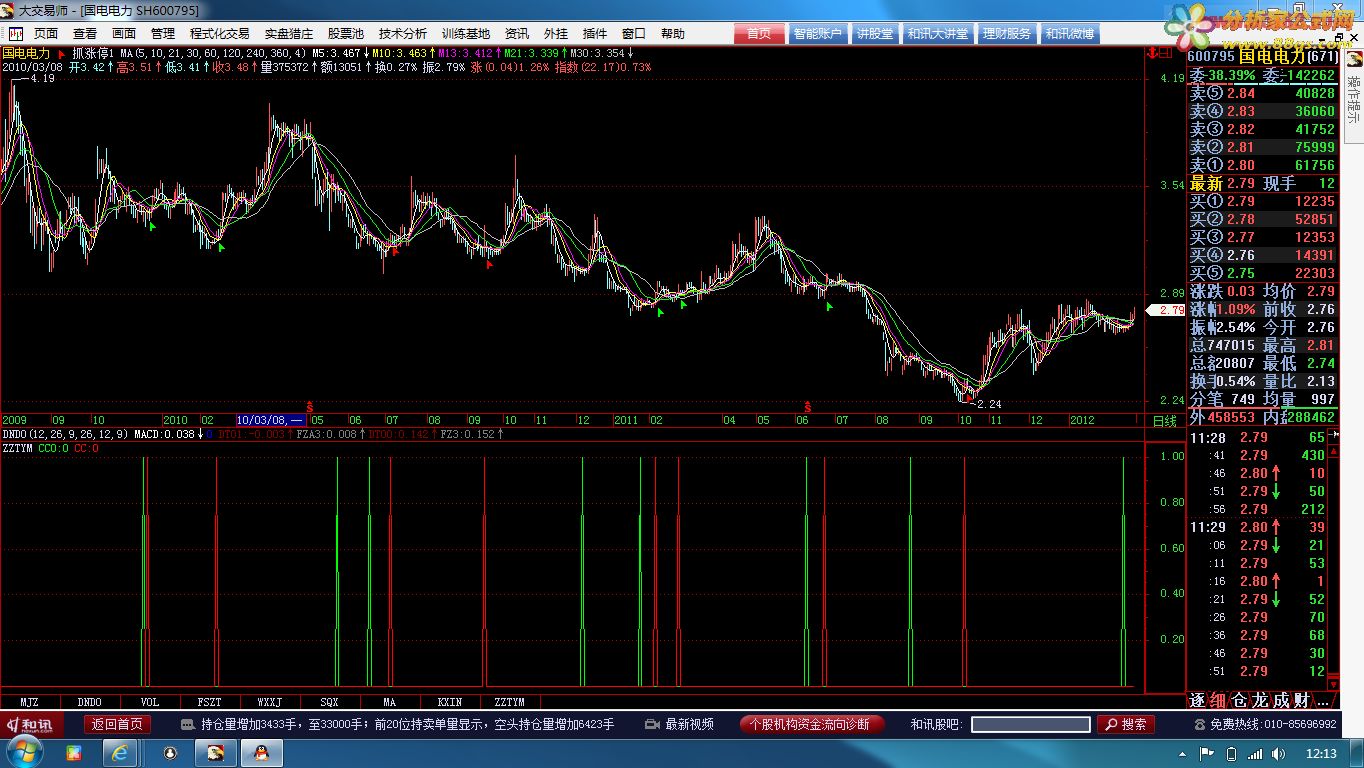Open the 窗口 menu
Image resolution: width=1364 pixels, height=768 pixels.
coord(634,34)
